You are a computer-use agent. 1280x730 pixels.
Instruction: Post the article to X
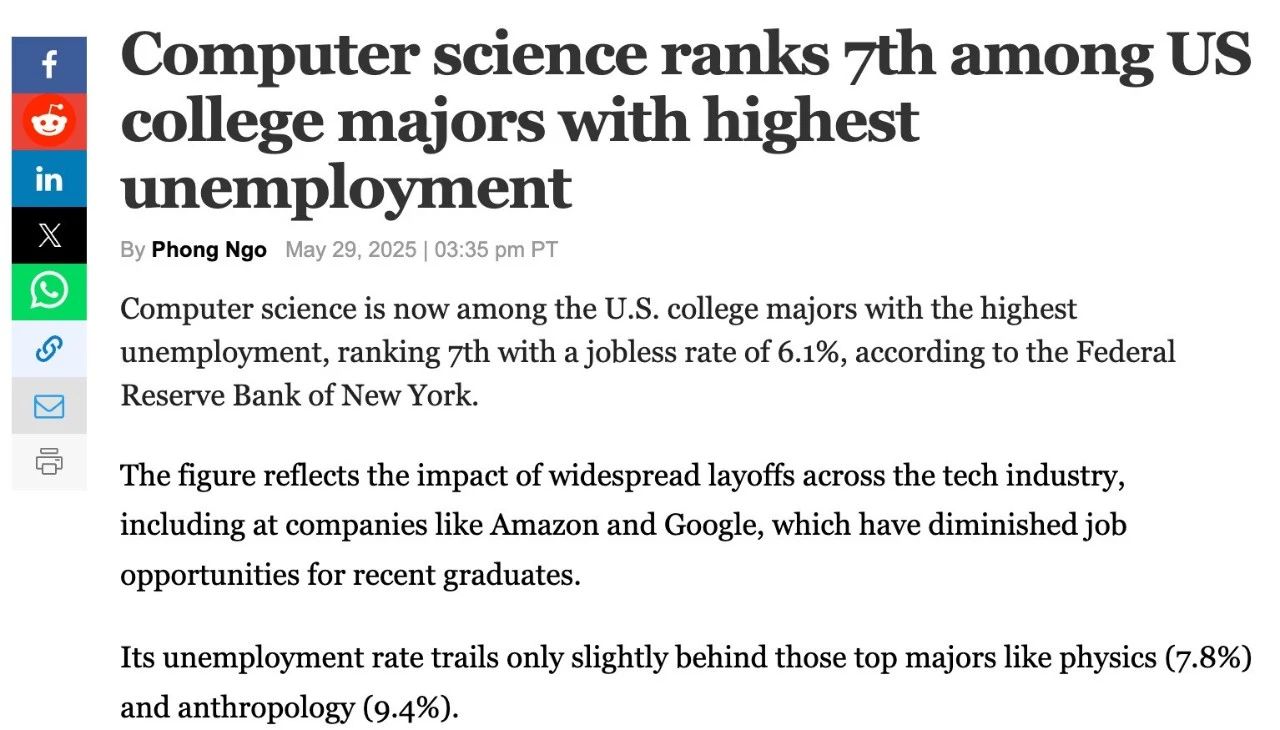[49, 235]
